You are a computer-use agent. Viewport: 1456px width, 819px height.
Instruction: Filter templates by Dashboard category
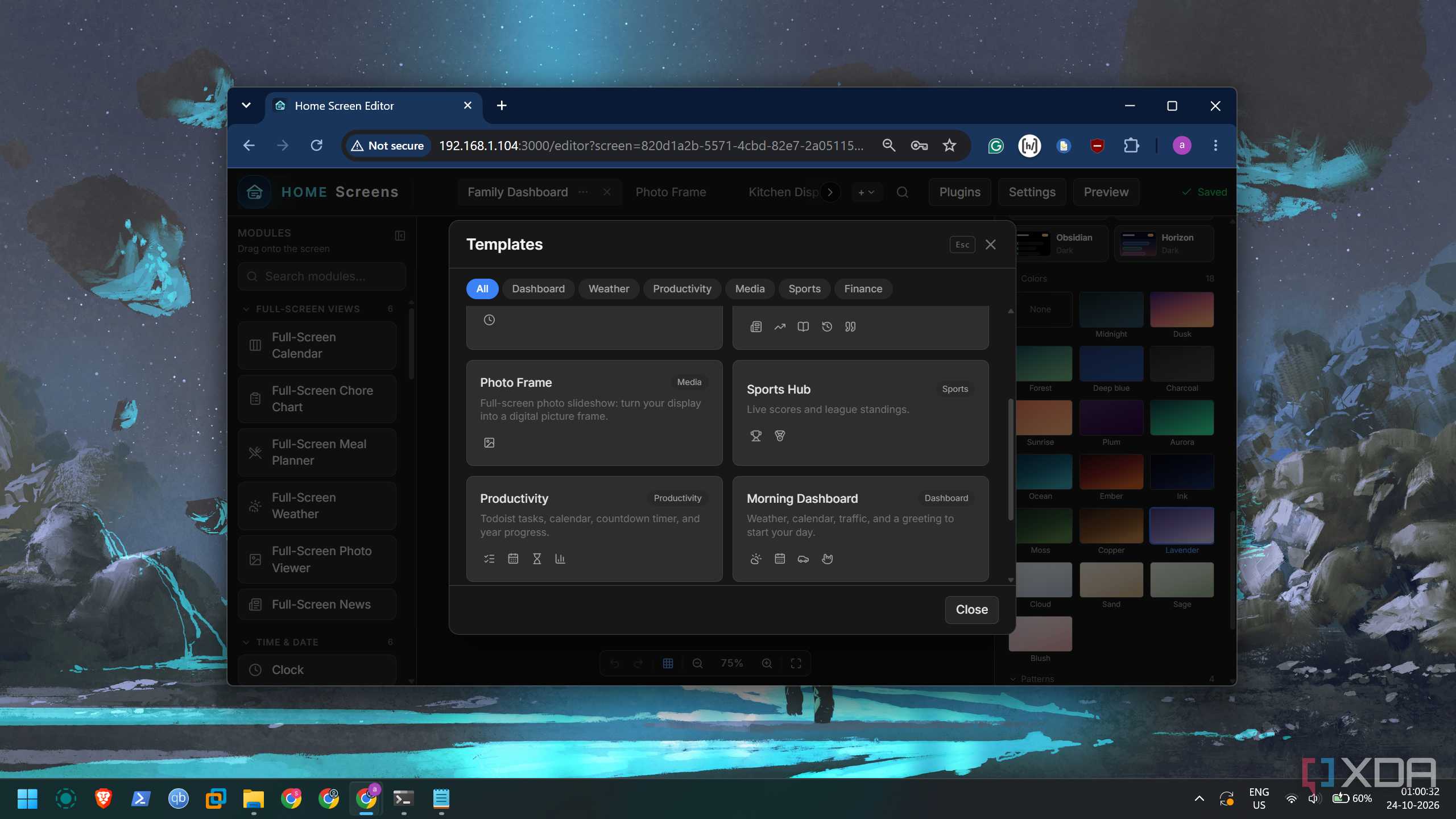(x=538, y=289)
